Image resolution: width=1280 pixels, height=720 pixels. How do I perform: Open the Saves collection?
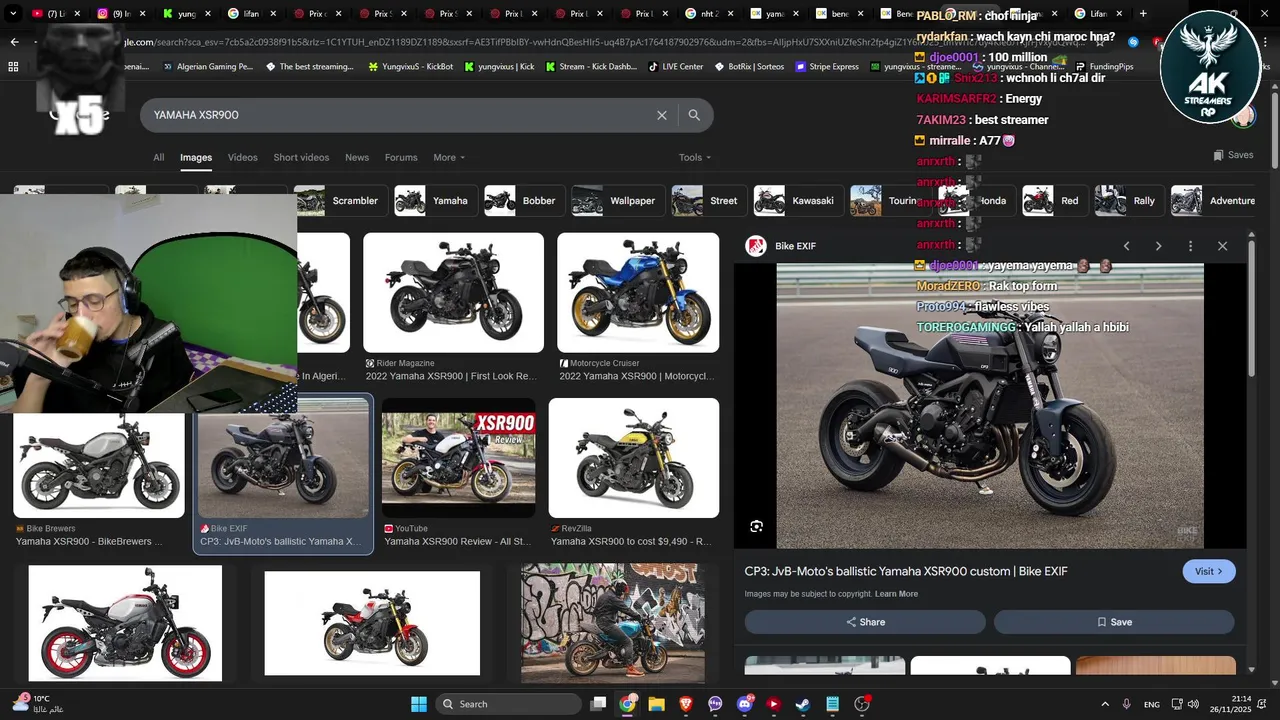tap(1233, 155)
